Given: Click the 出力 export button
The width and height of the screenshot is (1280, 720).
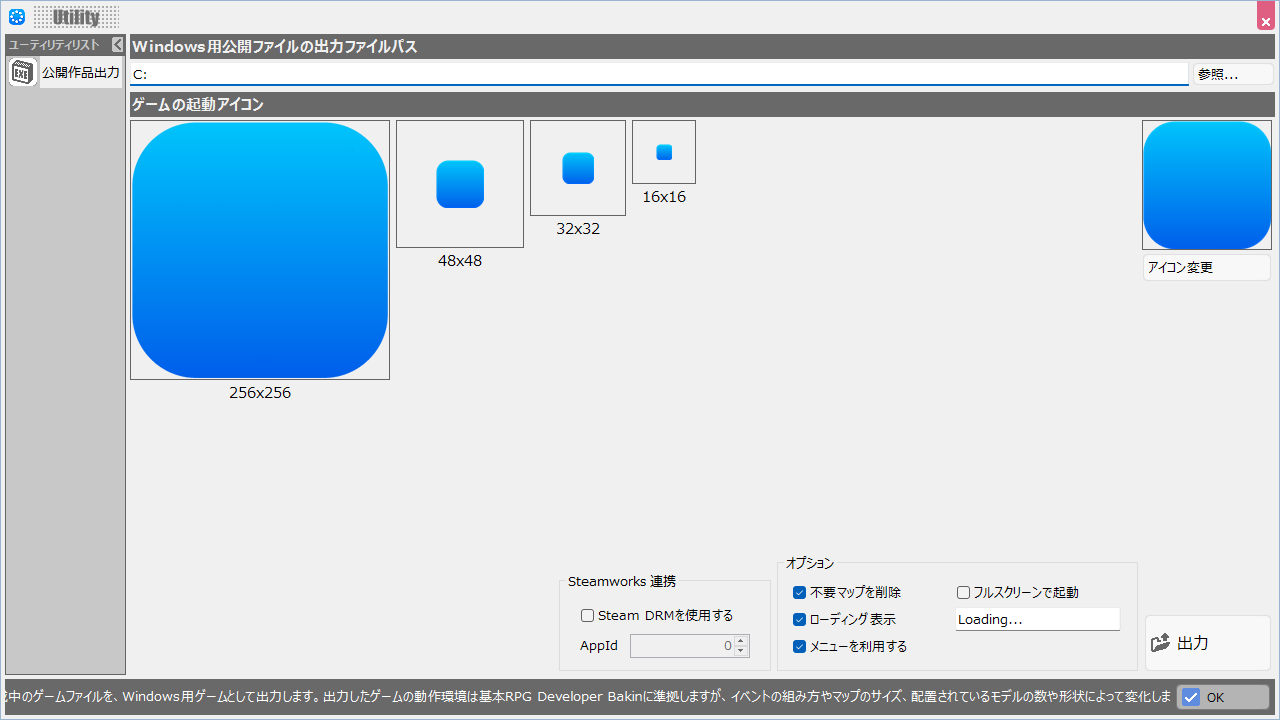Looking at the screenshot, I should [x=1207, y=643].
